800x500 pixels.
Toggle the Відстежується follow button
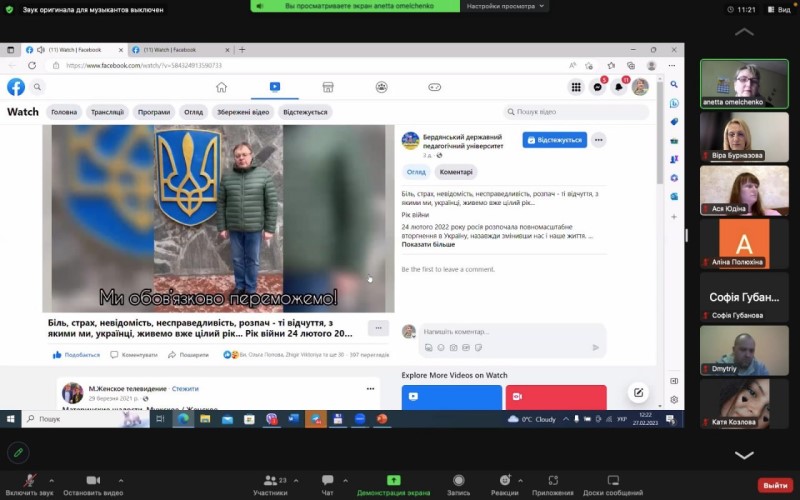pyautogui.click(x=555, y=140)
